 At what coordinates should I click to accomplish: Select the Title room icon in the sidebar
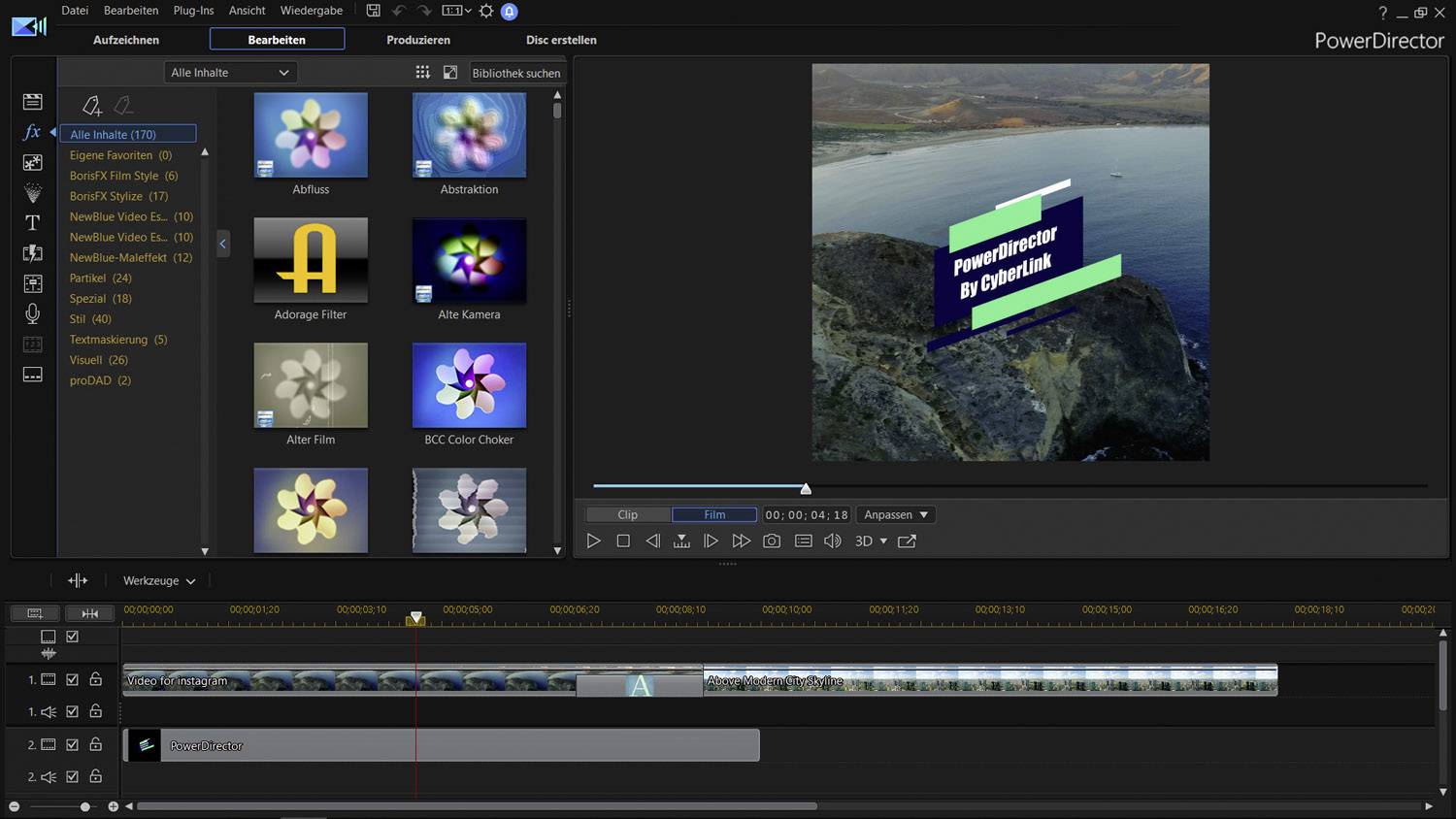click(32, 222)
